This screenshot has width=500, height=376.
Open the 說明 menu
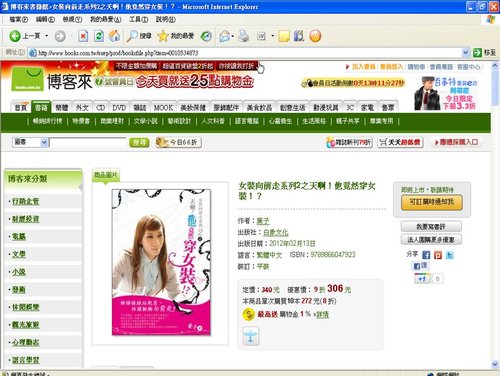point(166,19)
